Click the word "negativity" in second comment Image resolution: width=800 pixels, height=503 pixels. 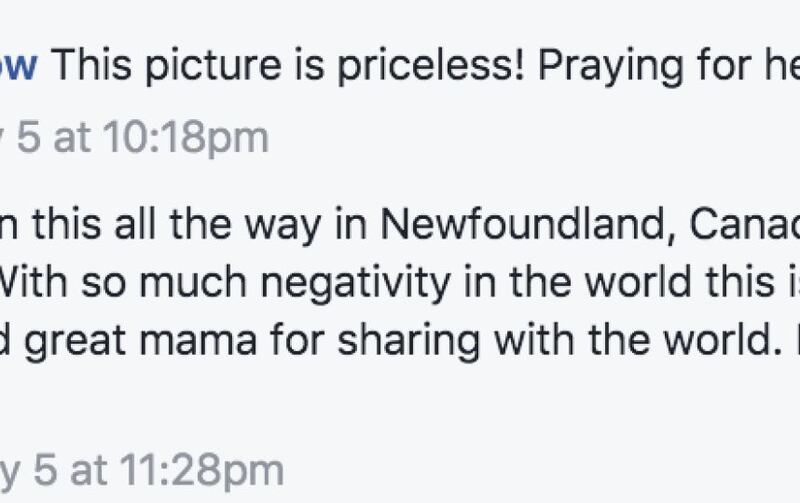point(356,283)
